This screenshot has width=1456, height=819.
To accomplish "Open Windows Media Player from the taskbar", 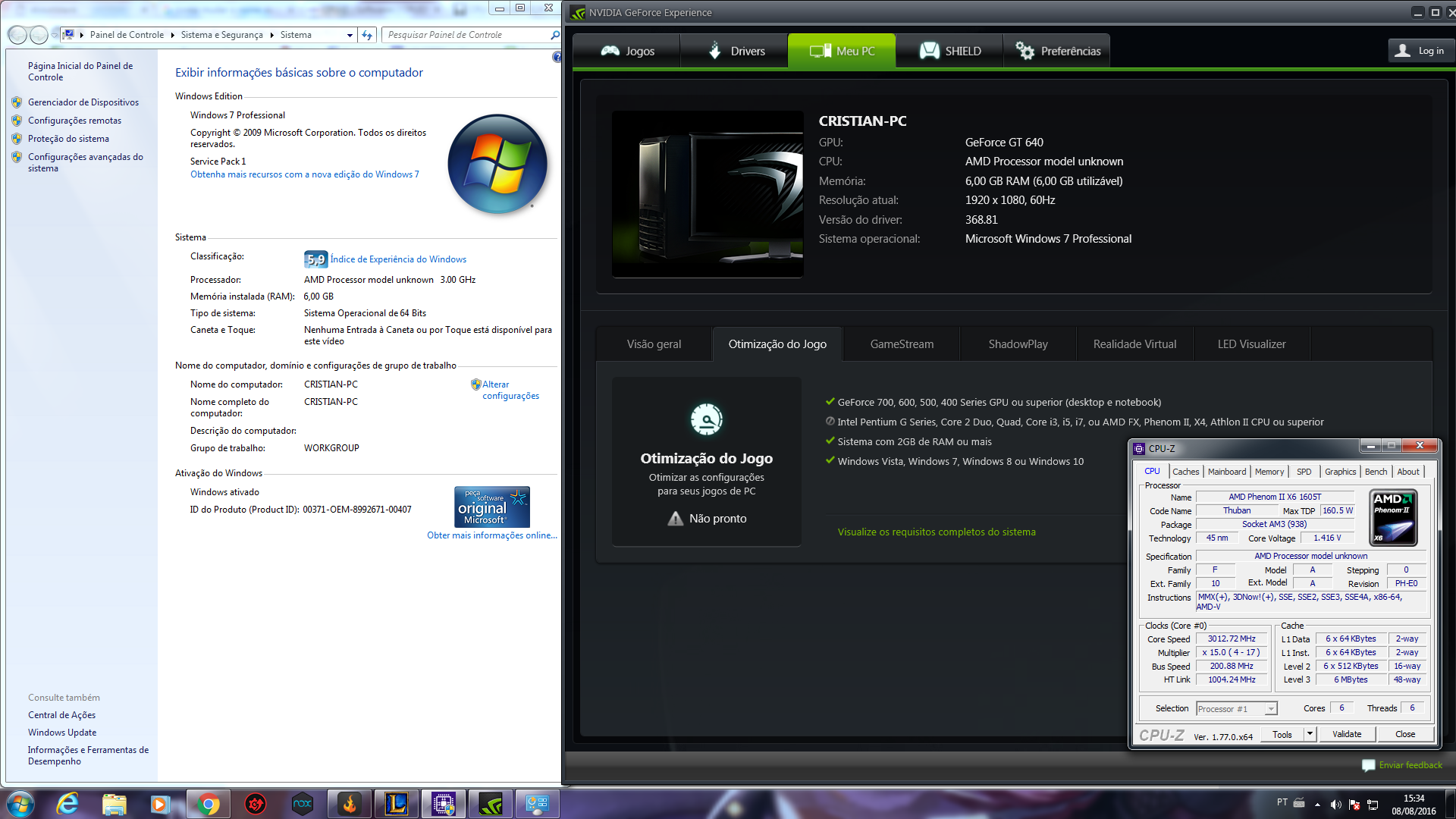I will pos(160,804).
